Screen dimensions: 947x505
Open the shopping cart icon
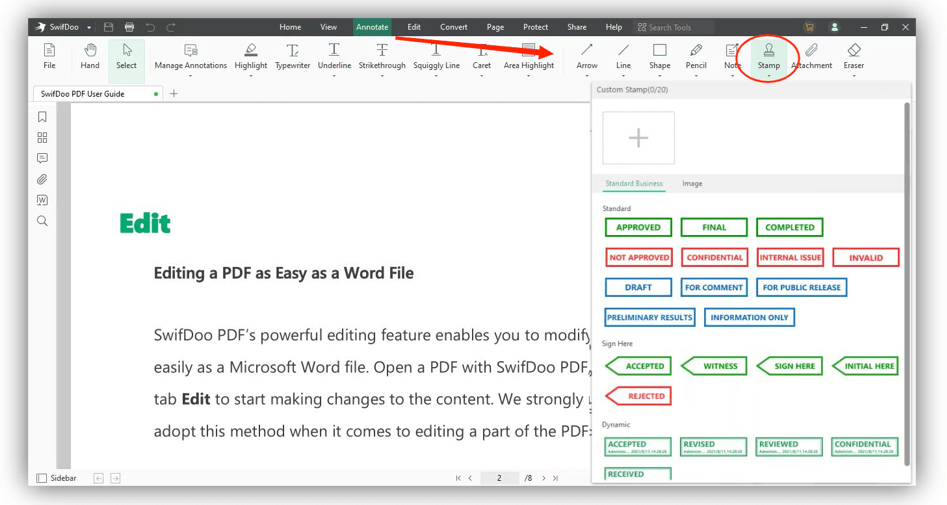pos(809,27)
